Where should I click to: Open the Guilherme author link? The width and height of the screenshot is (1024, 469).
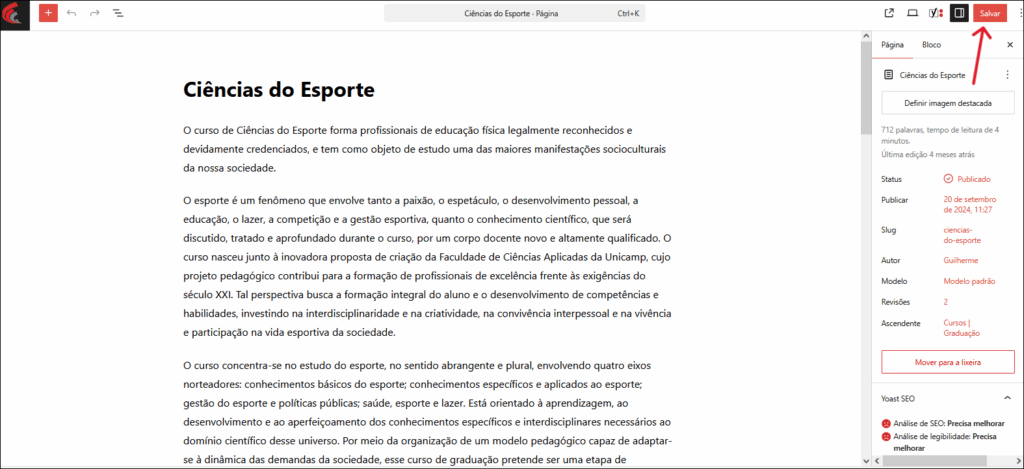[x=960, y=260]
